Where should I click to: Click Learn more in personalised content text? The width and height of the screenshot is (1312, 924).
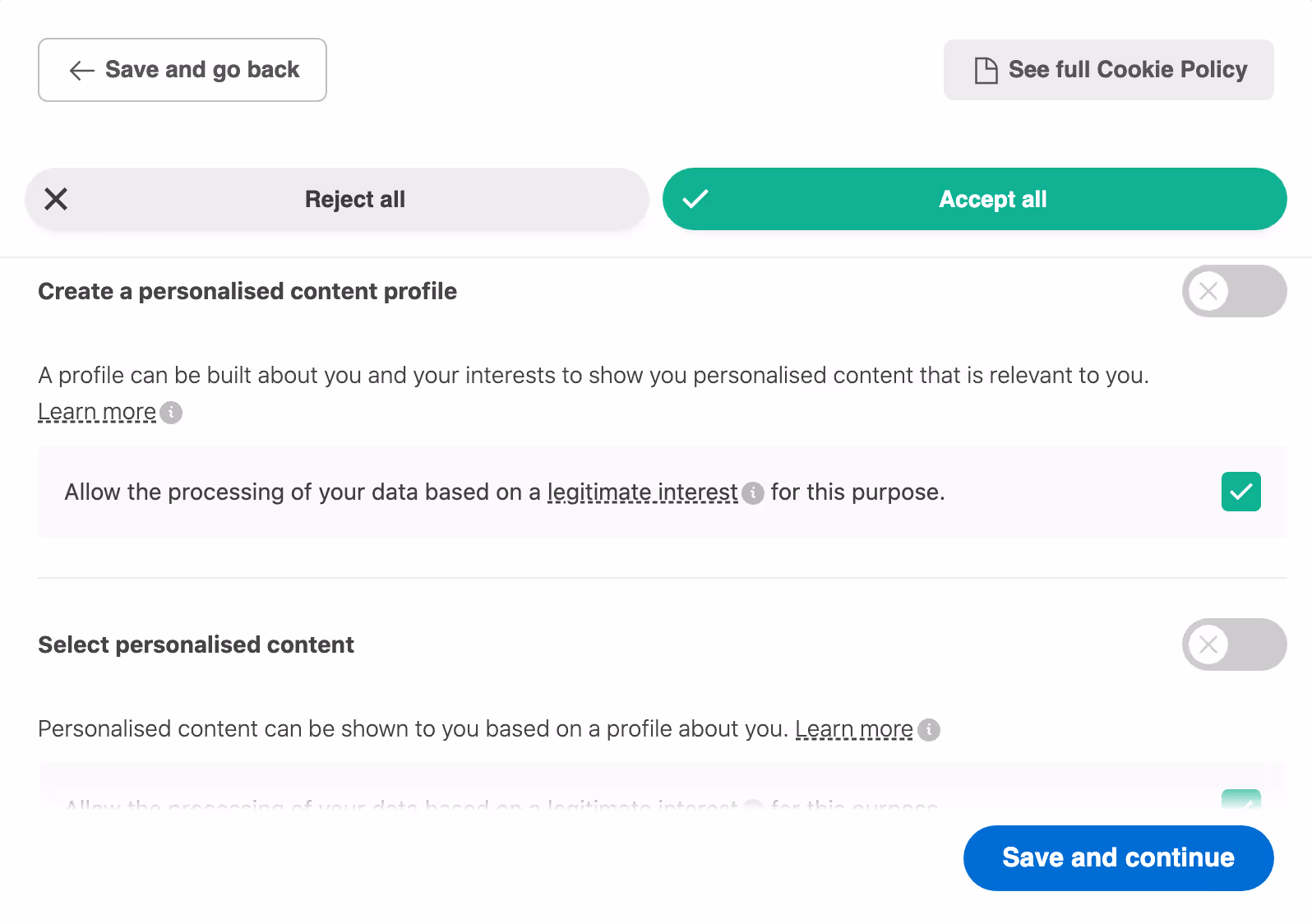click(855, 728)
